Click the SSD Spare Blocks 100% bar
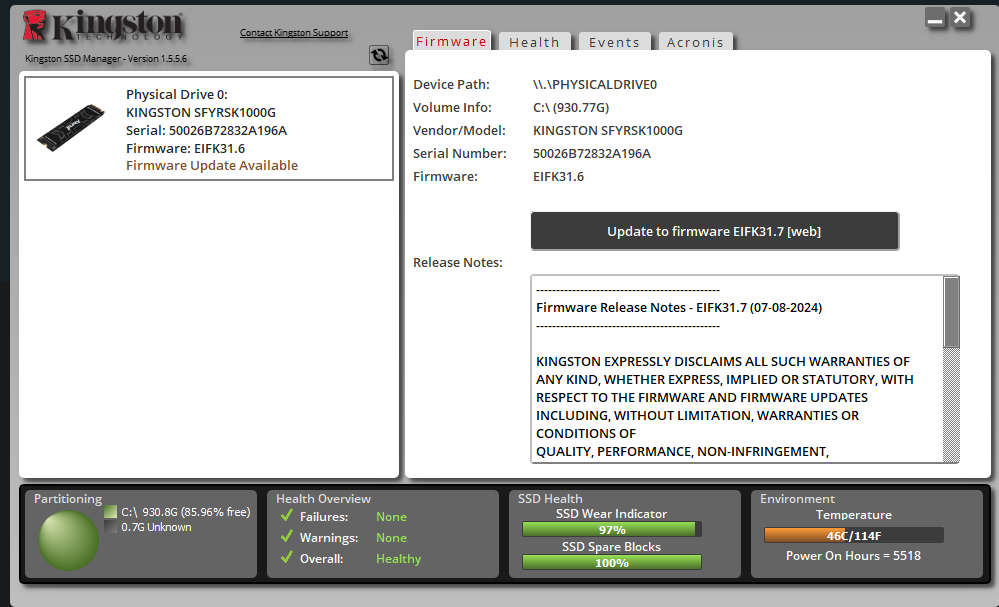This screenshot has height=607, width=999. 612,562
